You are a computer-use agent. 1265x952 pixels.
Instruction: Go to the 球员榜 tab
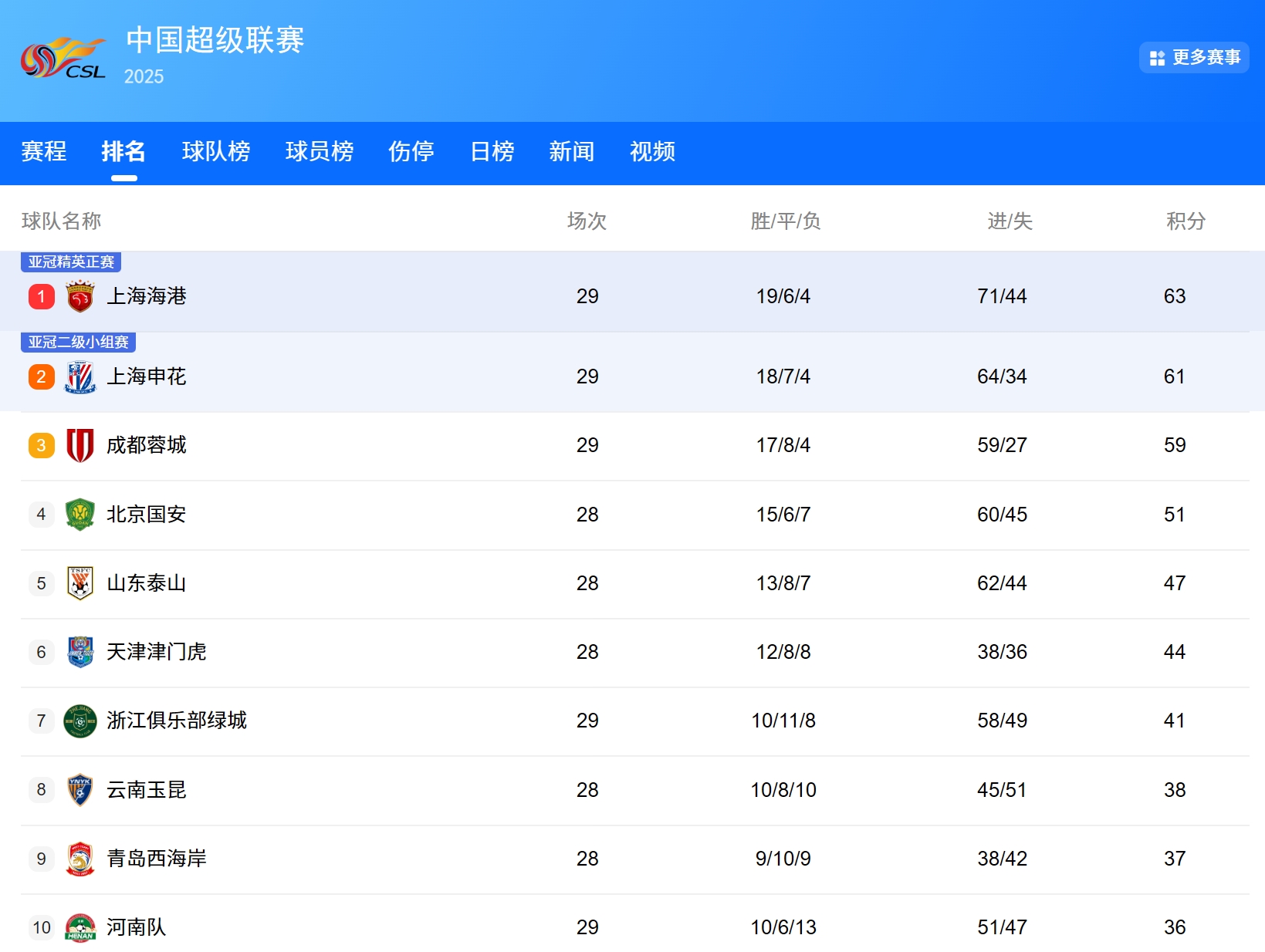click(320, 151)
